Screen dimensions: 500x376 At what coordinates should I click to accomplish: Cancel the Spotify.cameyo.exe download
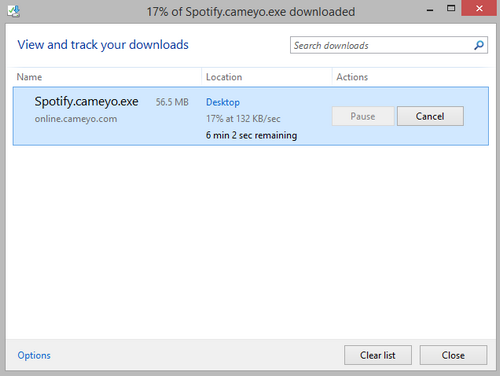pyautogui.click(x=430, y=116)
